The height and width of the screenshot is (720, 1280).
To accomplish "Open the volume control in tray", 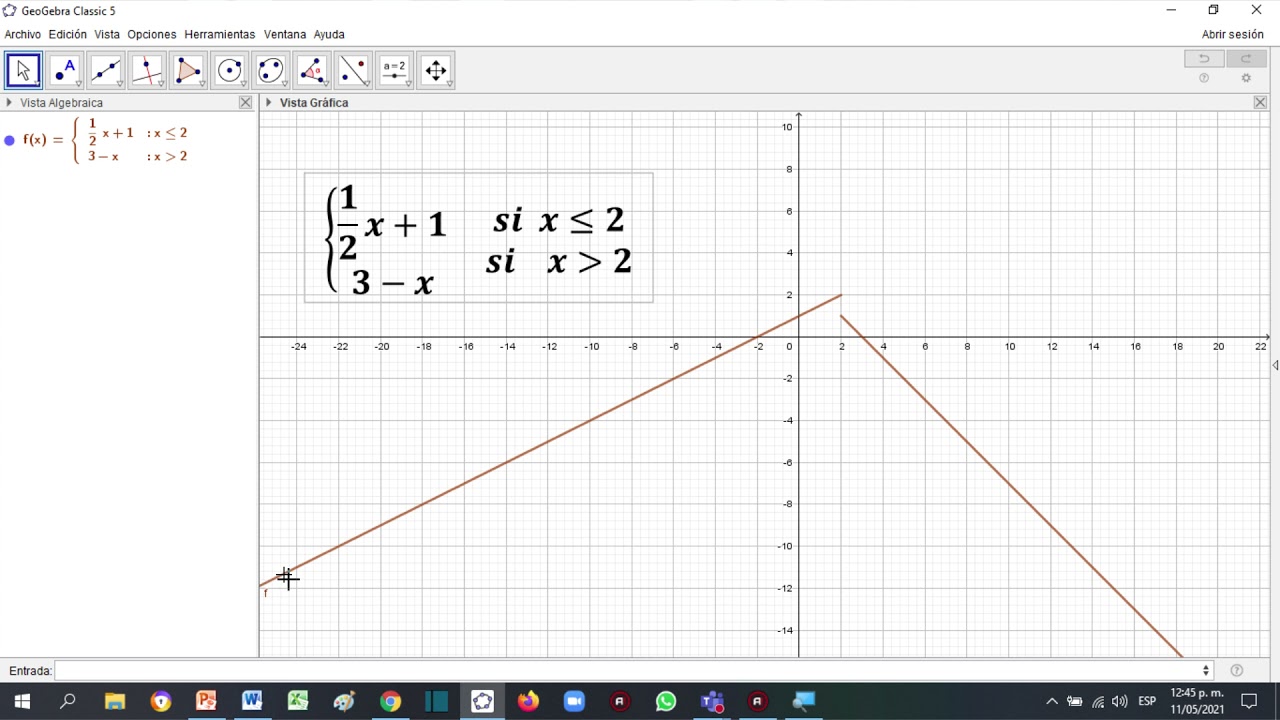I will pyautogui.click(x=1120, y=701).
